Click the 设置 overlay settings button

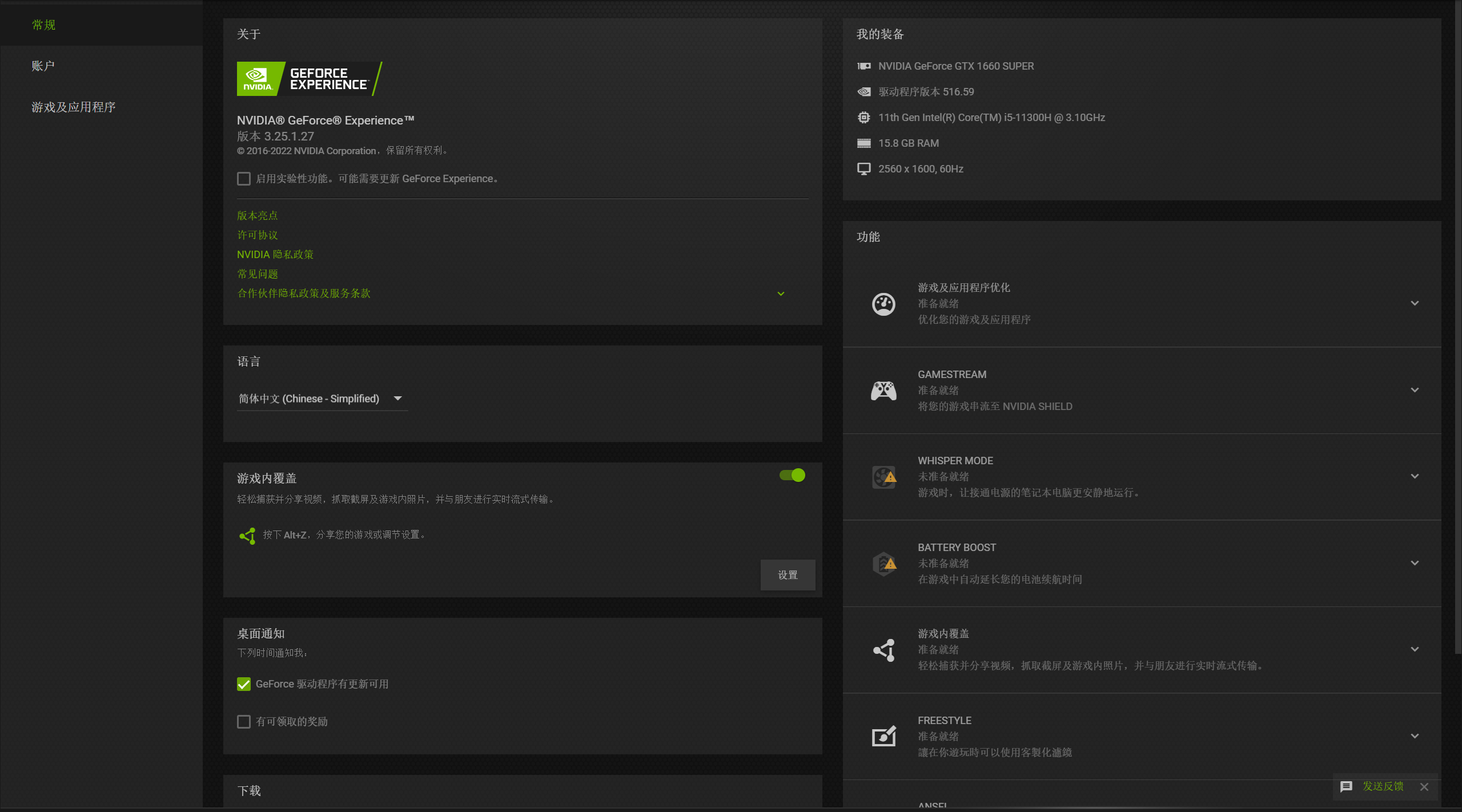788,575
